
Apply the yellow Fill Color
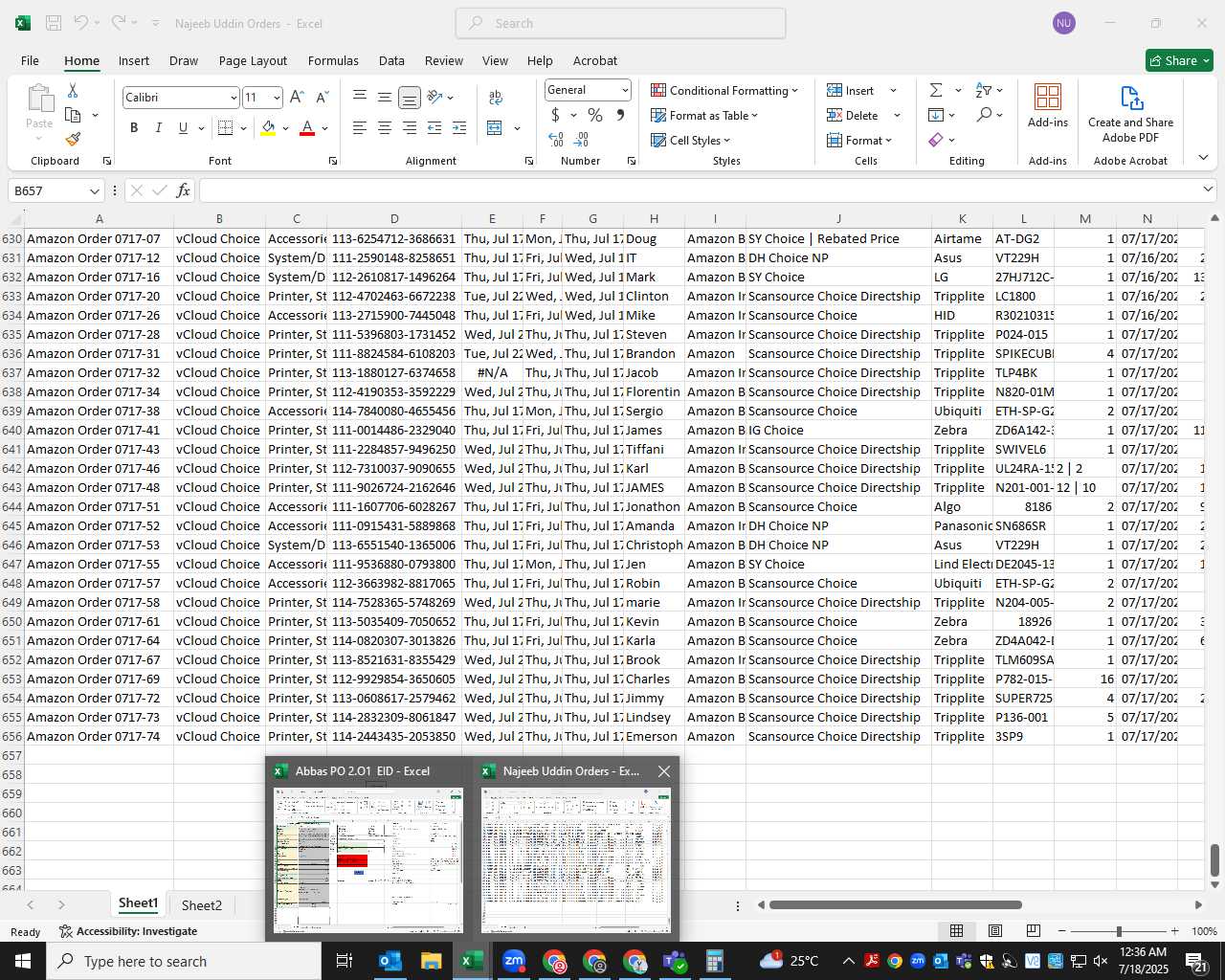[x=268, y=127]
